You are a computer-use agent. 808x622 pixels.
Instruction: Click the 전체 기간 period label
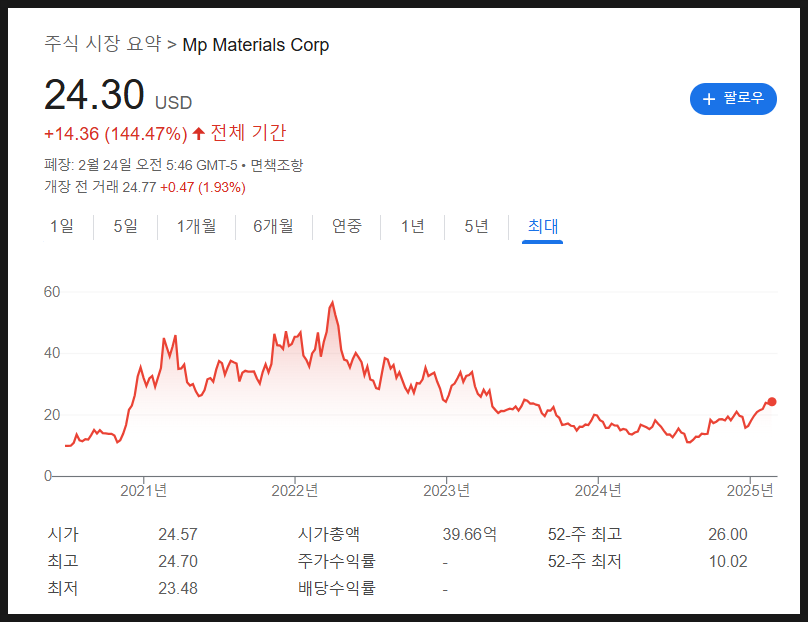click(x=248, y=133)
